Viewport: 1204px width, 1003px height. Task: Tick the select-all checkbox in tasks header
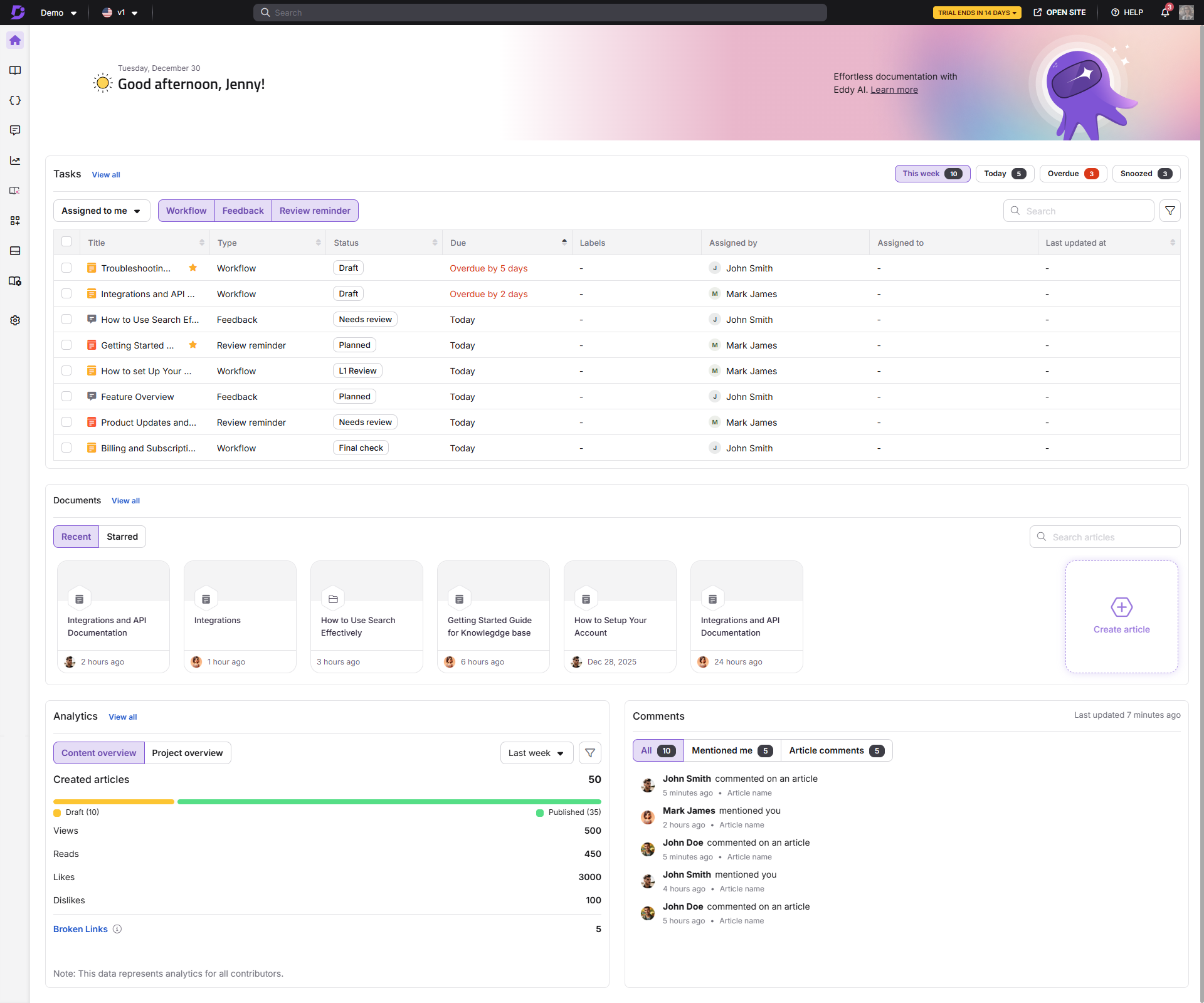point(66,242)
